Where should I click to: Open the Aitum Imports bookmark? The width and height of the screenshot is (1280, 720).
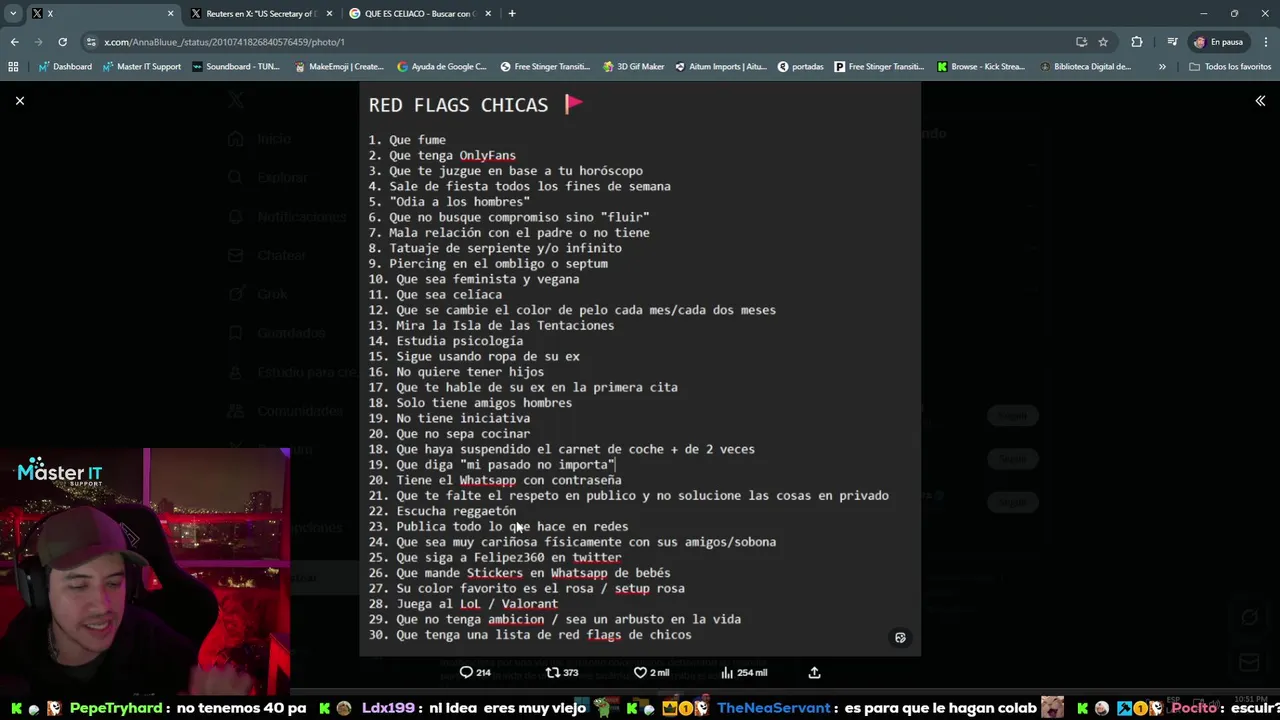(721, 67)
